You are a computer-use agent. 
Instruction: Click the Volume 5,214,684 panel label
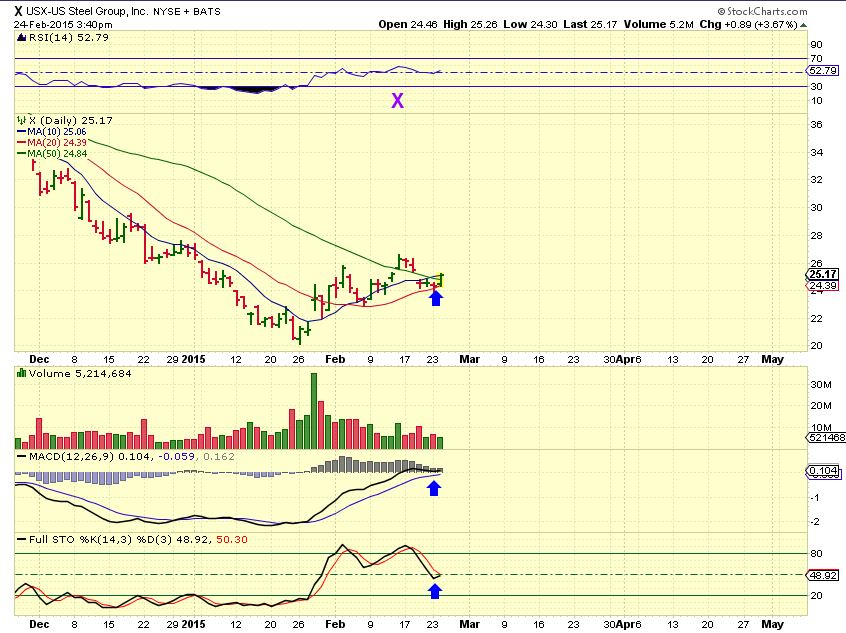pos(80,373)
